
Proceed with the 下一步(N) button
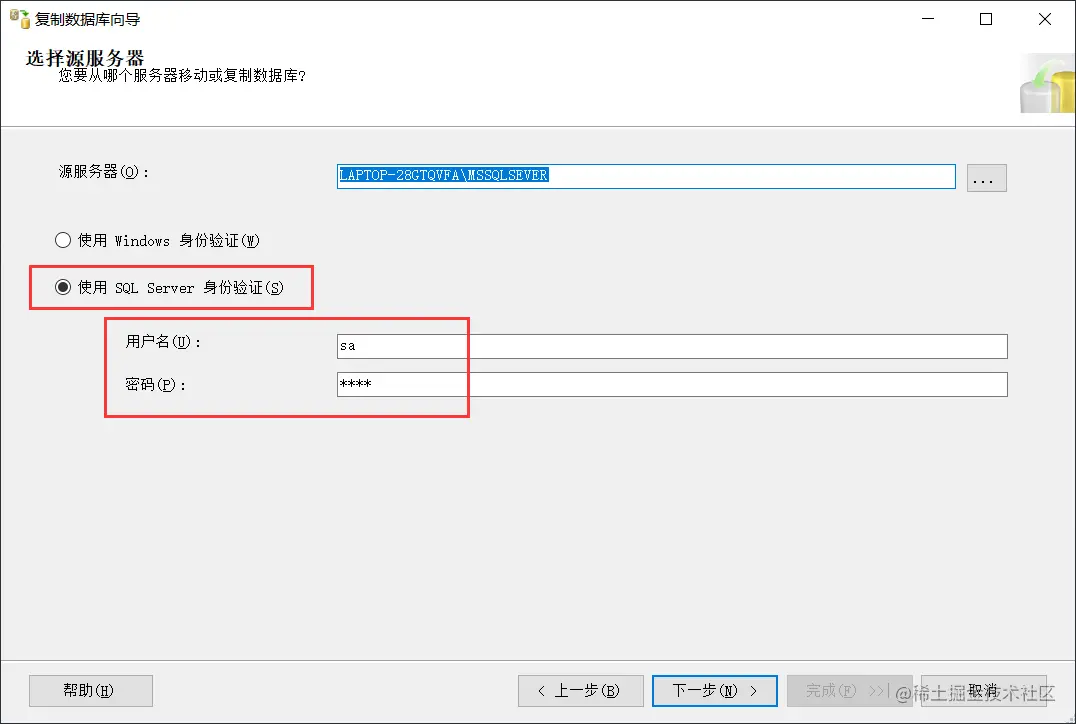714,690
